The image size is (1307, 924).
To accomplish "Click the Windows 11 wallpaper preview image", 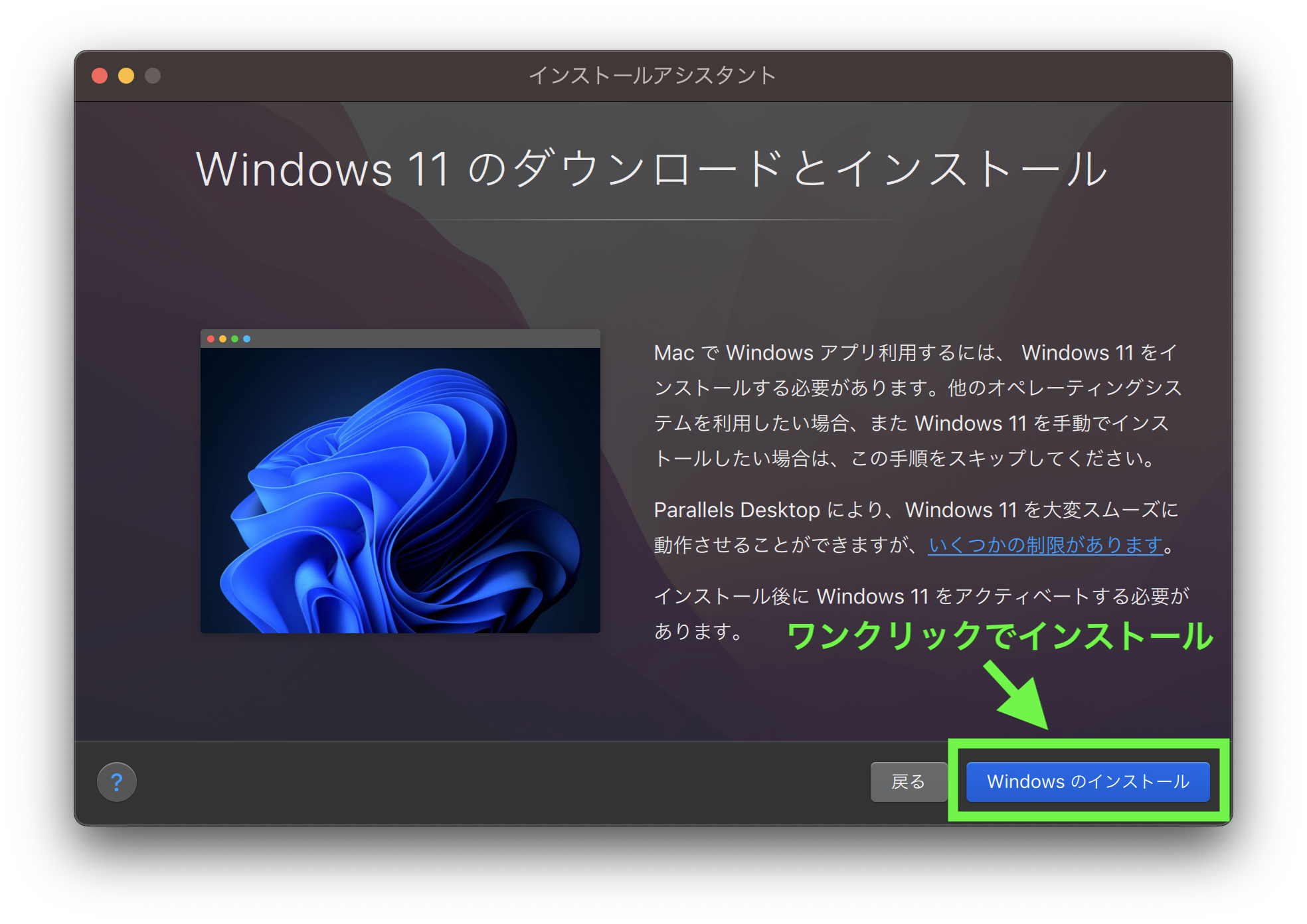I will pyautogui.click(x=400, y=481).
